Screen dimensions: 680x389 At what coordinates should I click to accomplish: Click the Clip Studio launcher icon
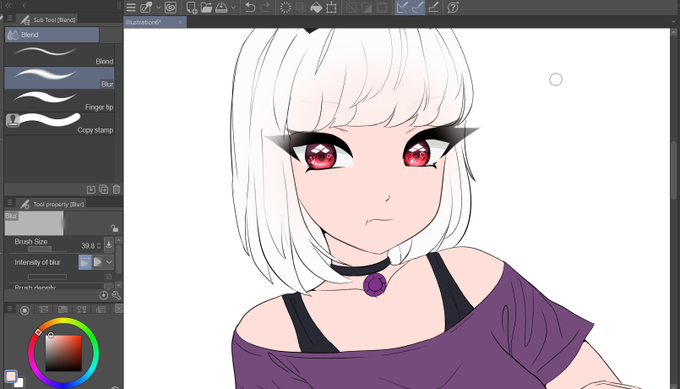[146, 7]
